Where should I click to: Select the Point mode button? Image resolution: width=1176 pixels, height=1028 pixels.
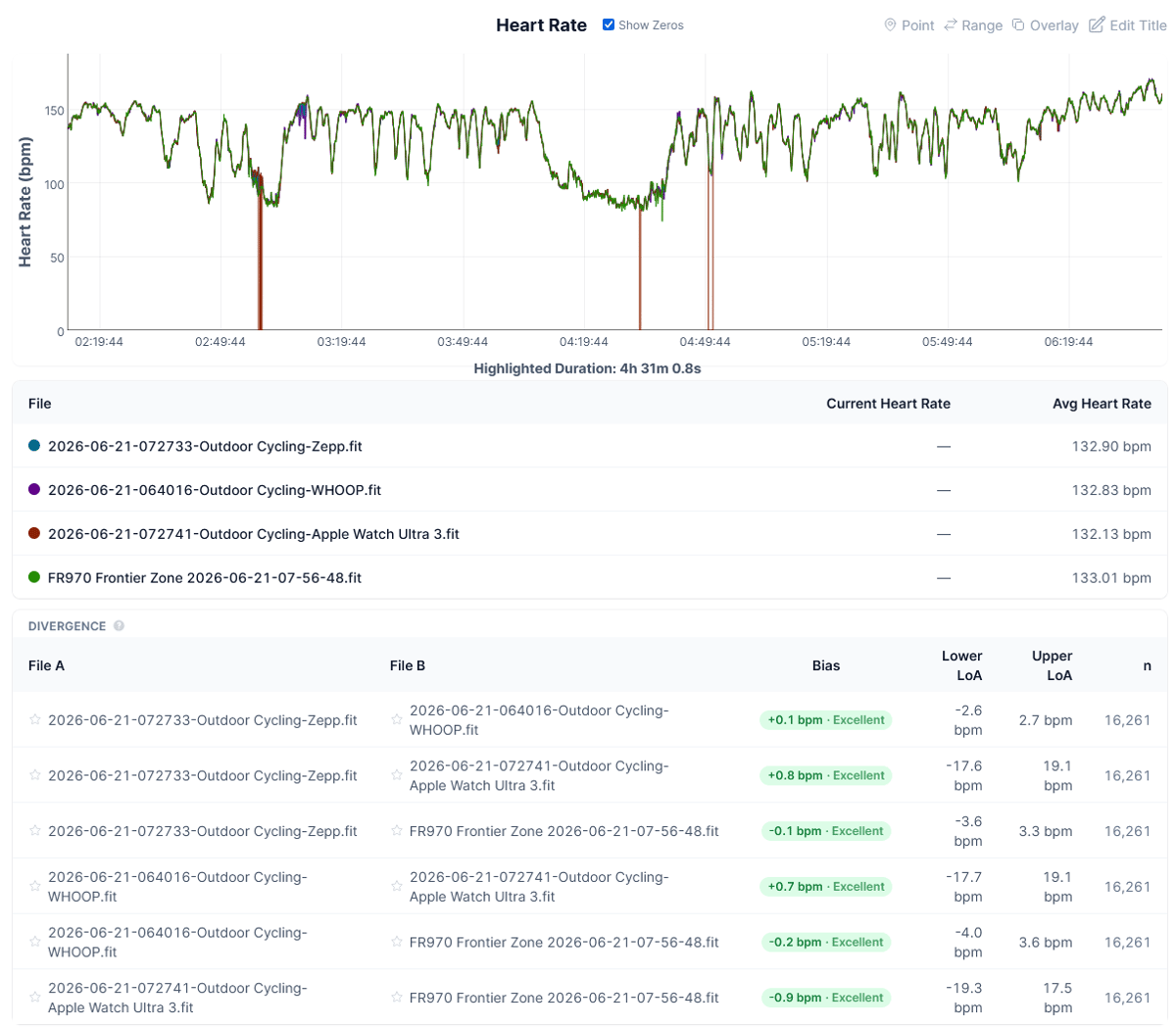(x=908, y=25)
